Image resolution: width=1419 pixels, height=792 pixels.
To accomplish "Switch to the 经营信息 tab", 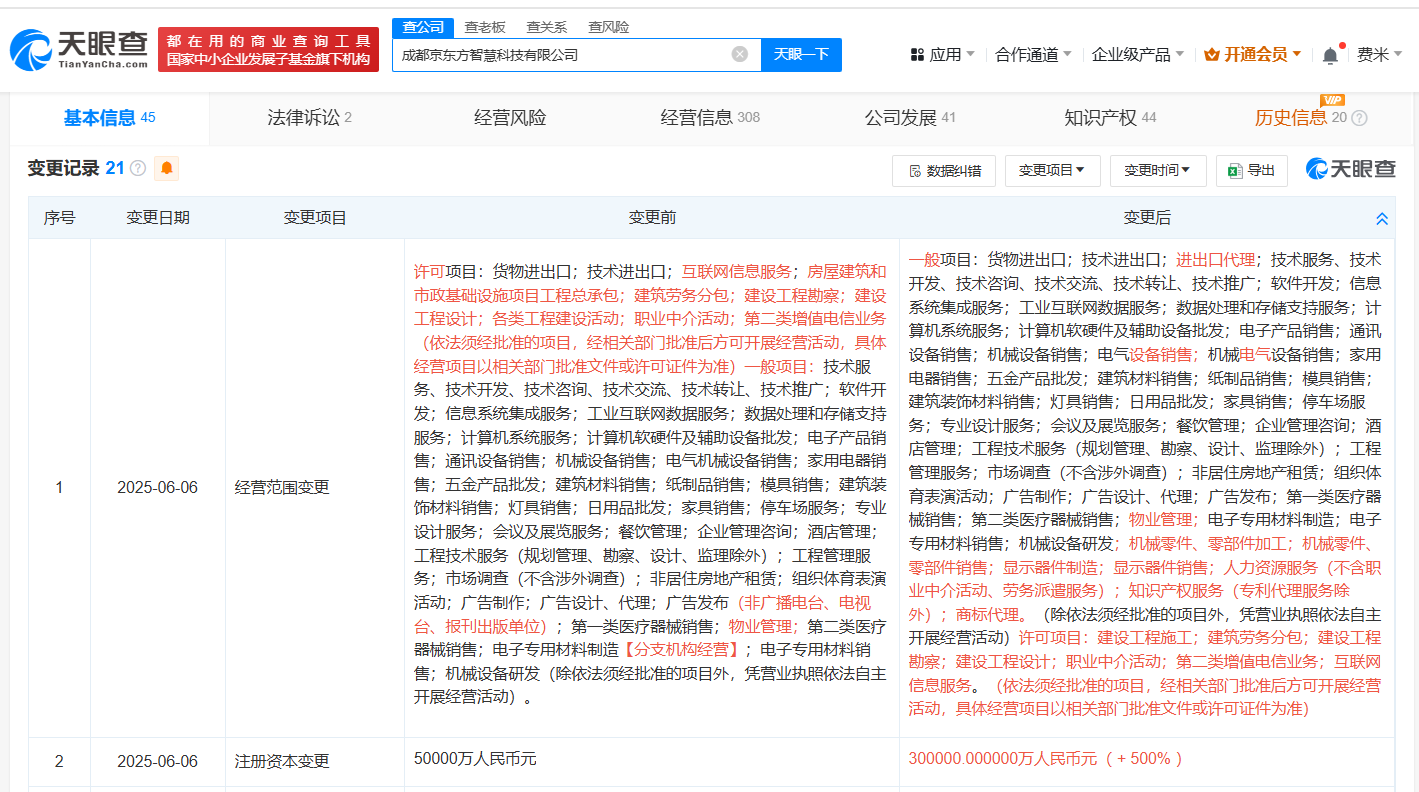I will [x=710, y=118].
